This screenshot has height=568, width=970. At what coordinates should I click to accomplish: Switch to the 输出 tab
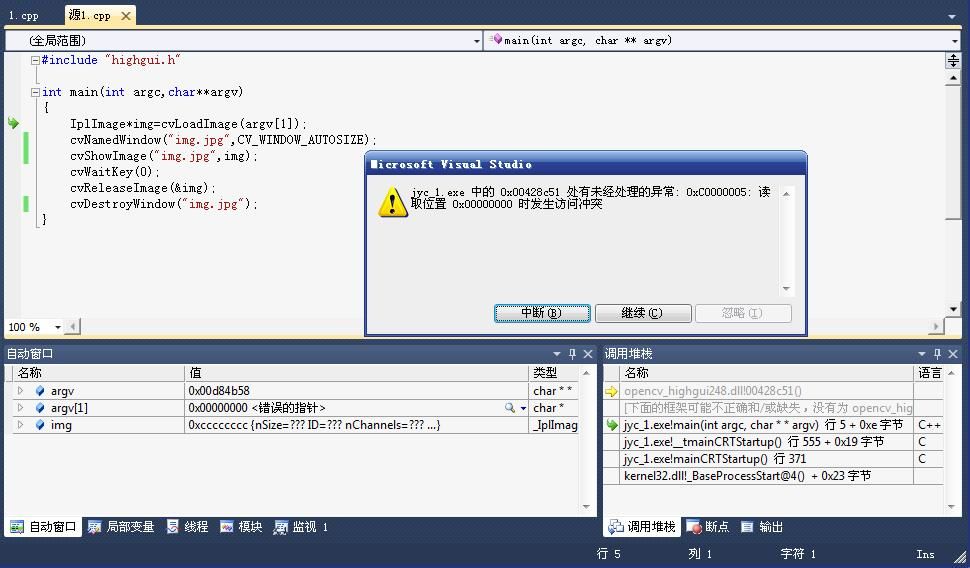762,527
